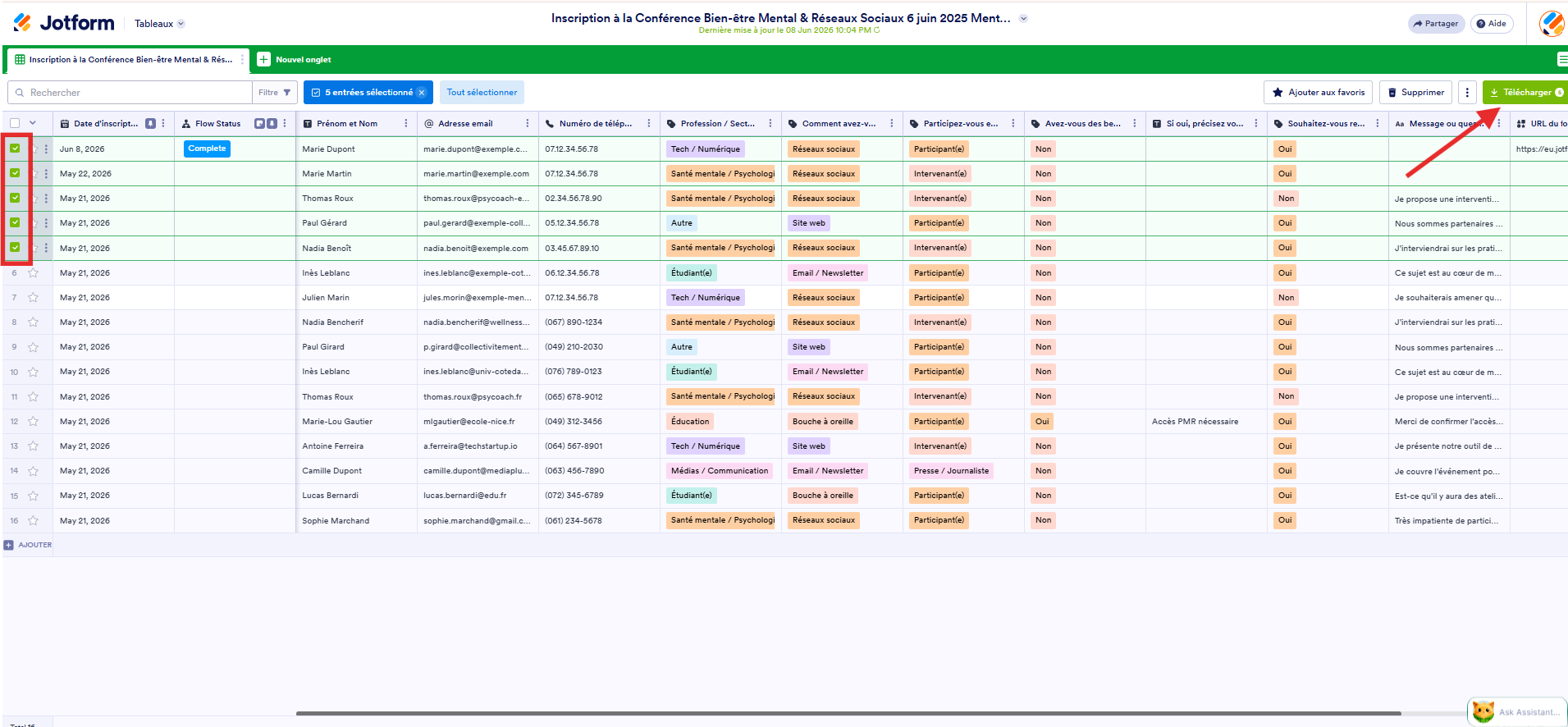Screen dimensions: 1568x727
Task: Click the Flow Status comment icon
Action: (x=259, y=124)
